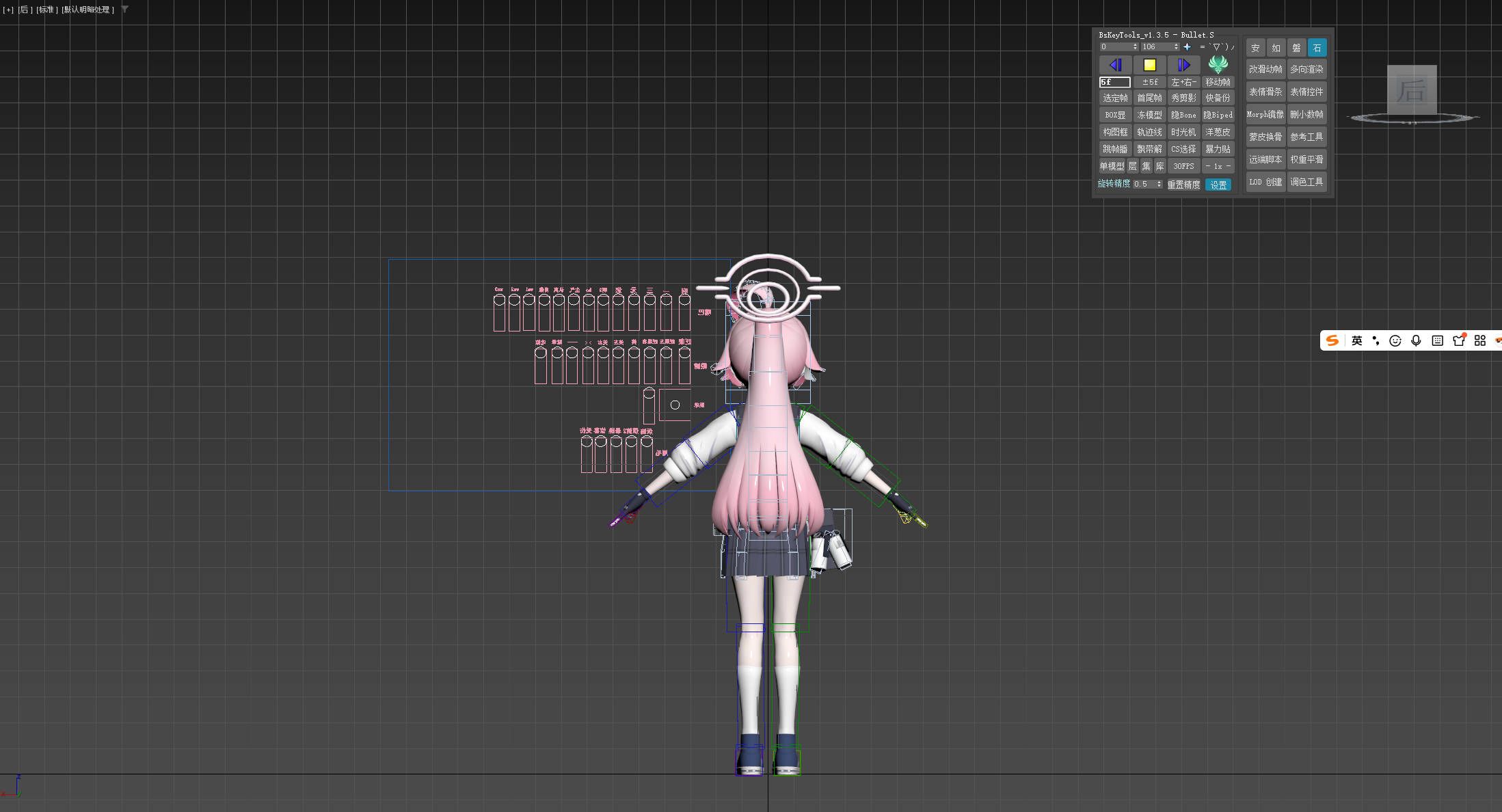Open the 默认明暗处理 shading viewport menu
Viewport: 1502px width, 812px height.
(88, 10)
